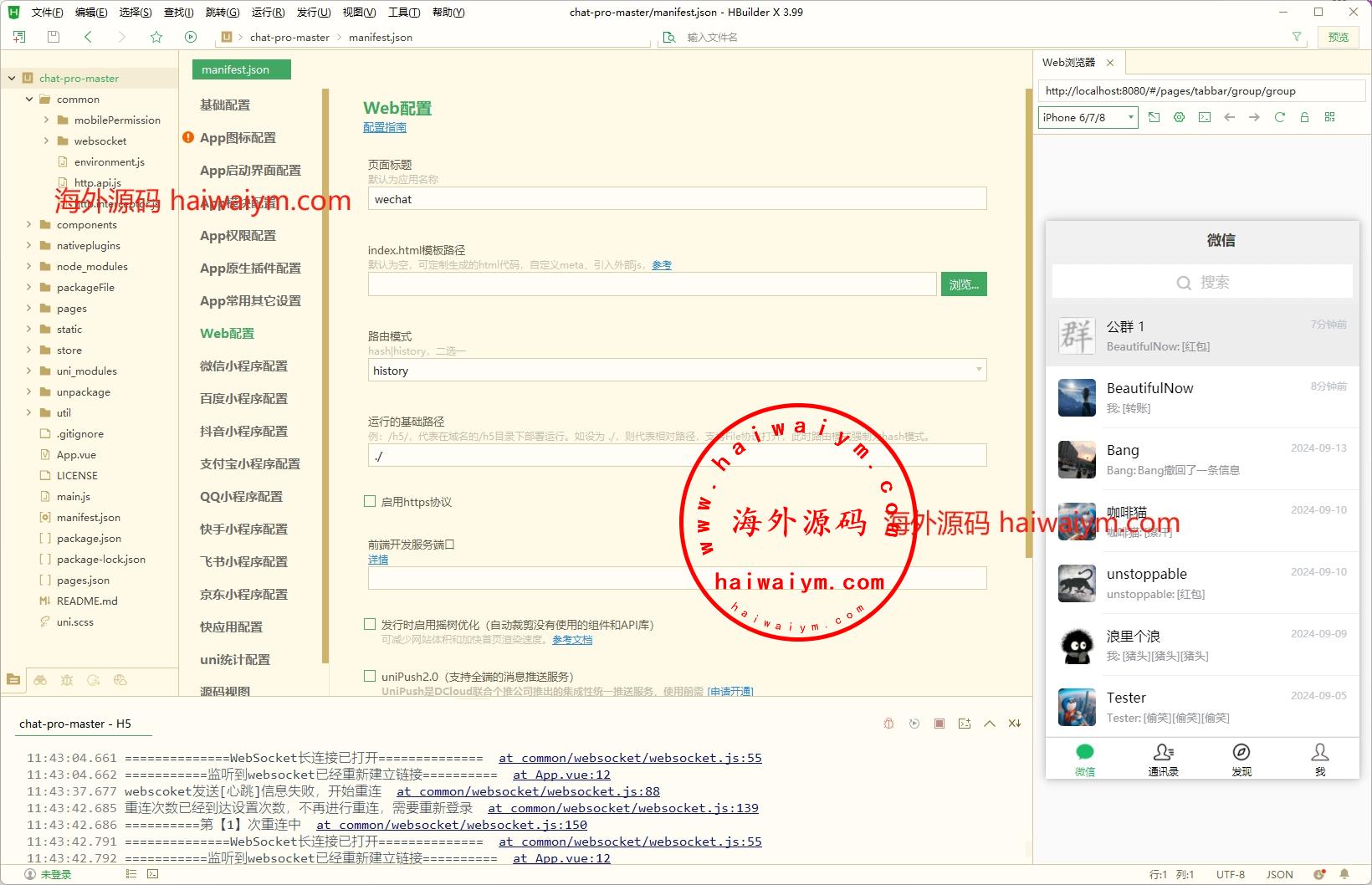Open the iPhone 6/7/8 device dropdown
Screen dimensions: 1372x885
[x=1088, y=117]
